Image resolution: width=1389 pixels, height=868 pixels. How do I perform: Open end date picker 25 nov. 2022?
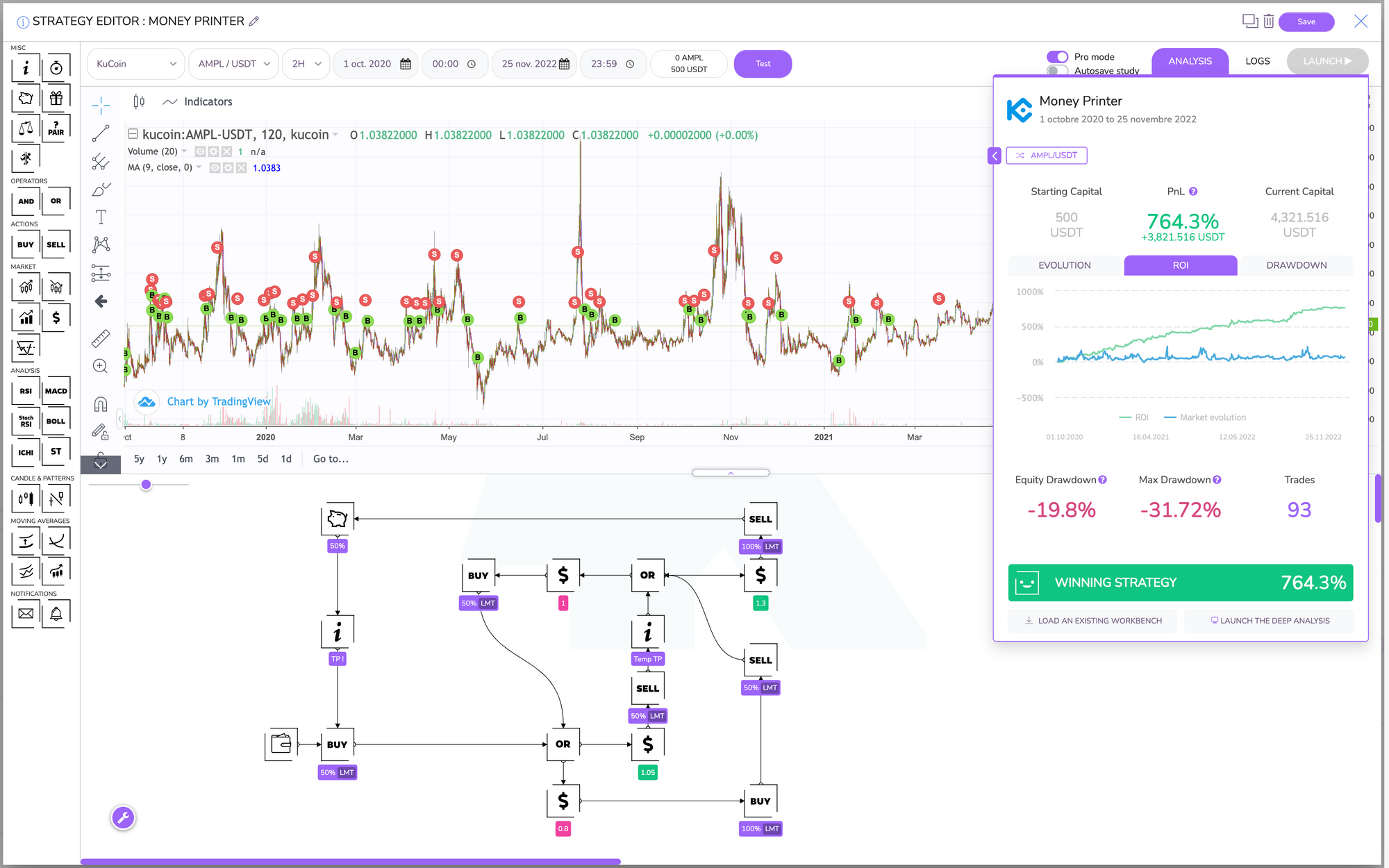point(534,64)
